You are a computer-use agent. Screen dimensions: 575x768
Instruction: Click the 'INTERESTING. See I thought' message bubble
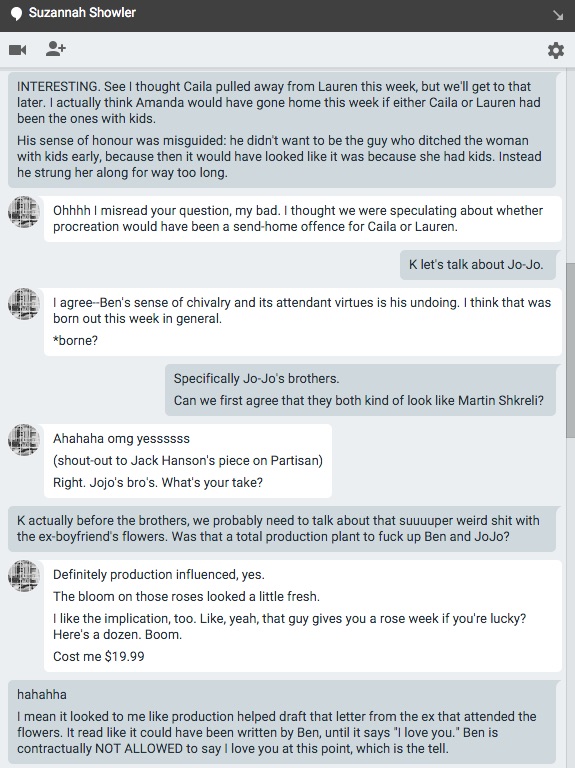click(282, 130)
